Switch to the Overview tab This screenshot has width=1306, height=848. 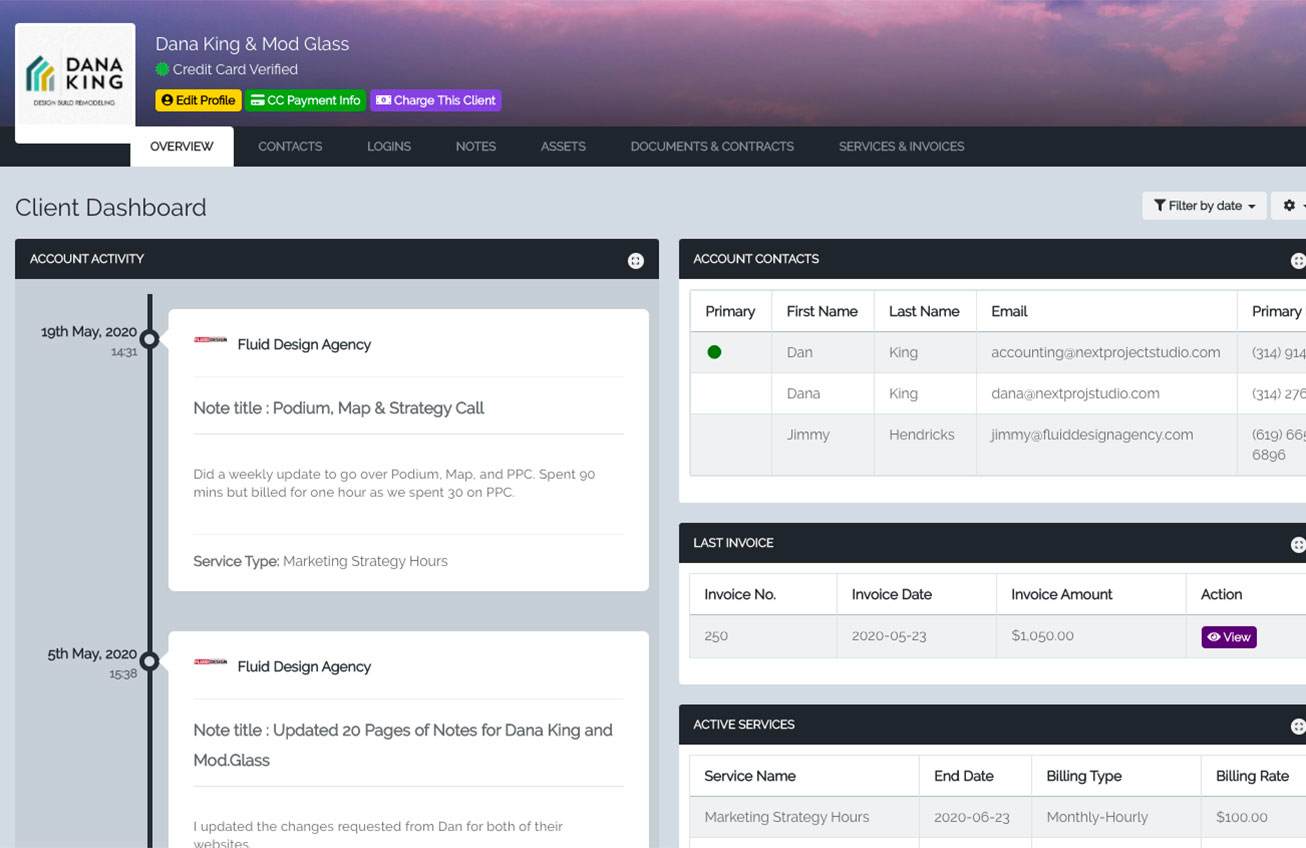point(182,146)
